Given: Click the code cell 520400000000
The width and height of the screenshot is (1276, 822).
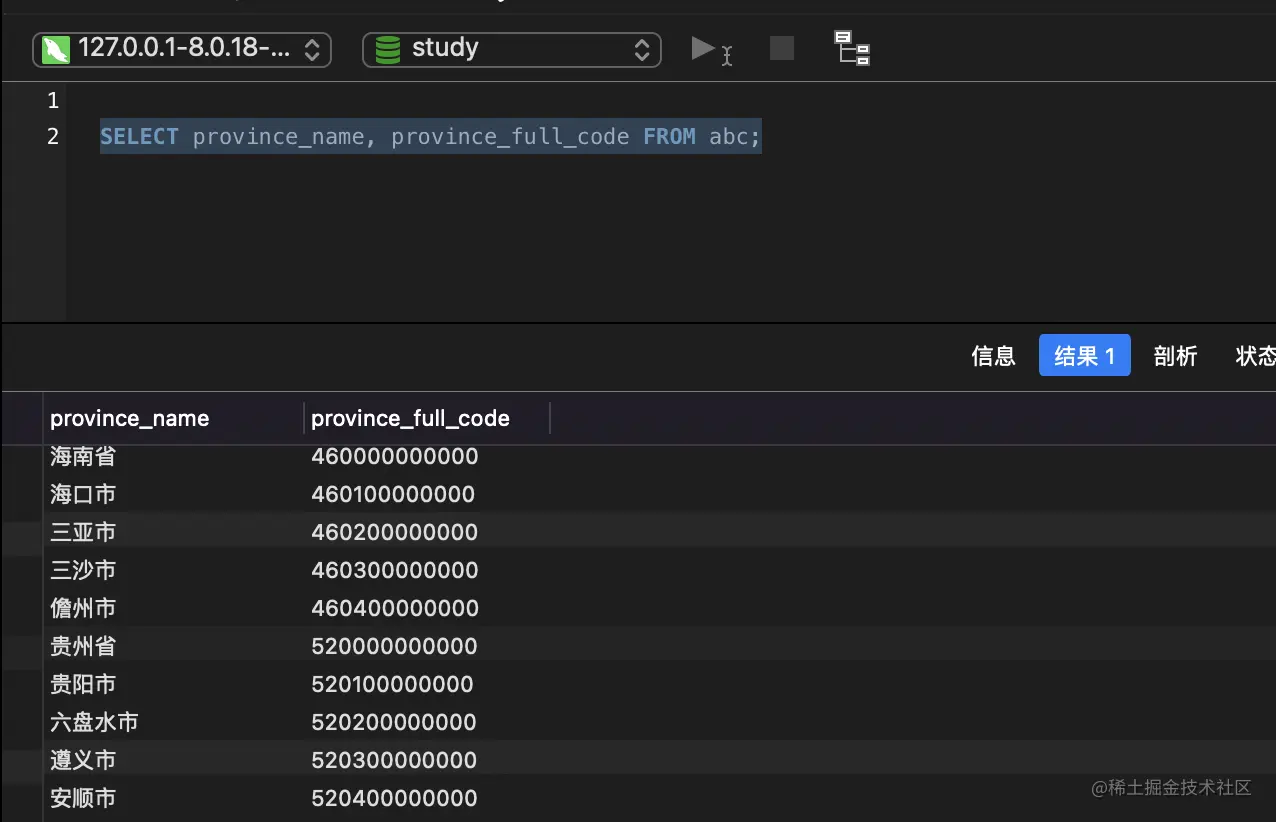Looking at the screenshot, I should coord(395,798).
